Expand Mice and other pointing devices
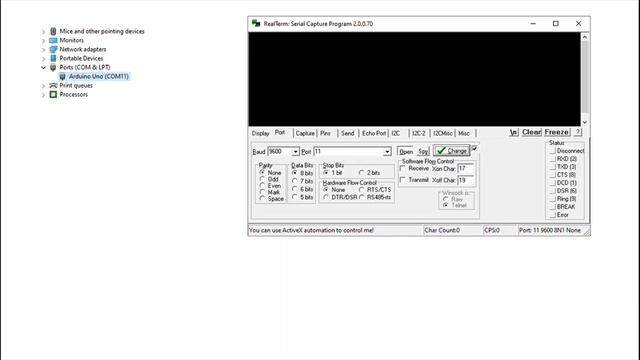 [43, 31]
